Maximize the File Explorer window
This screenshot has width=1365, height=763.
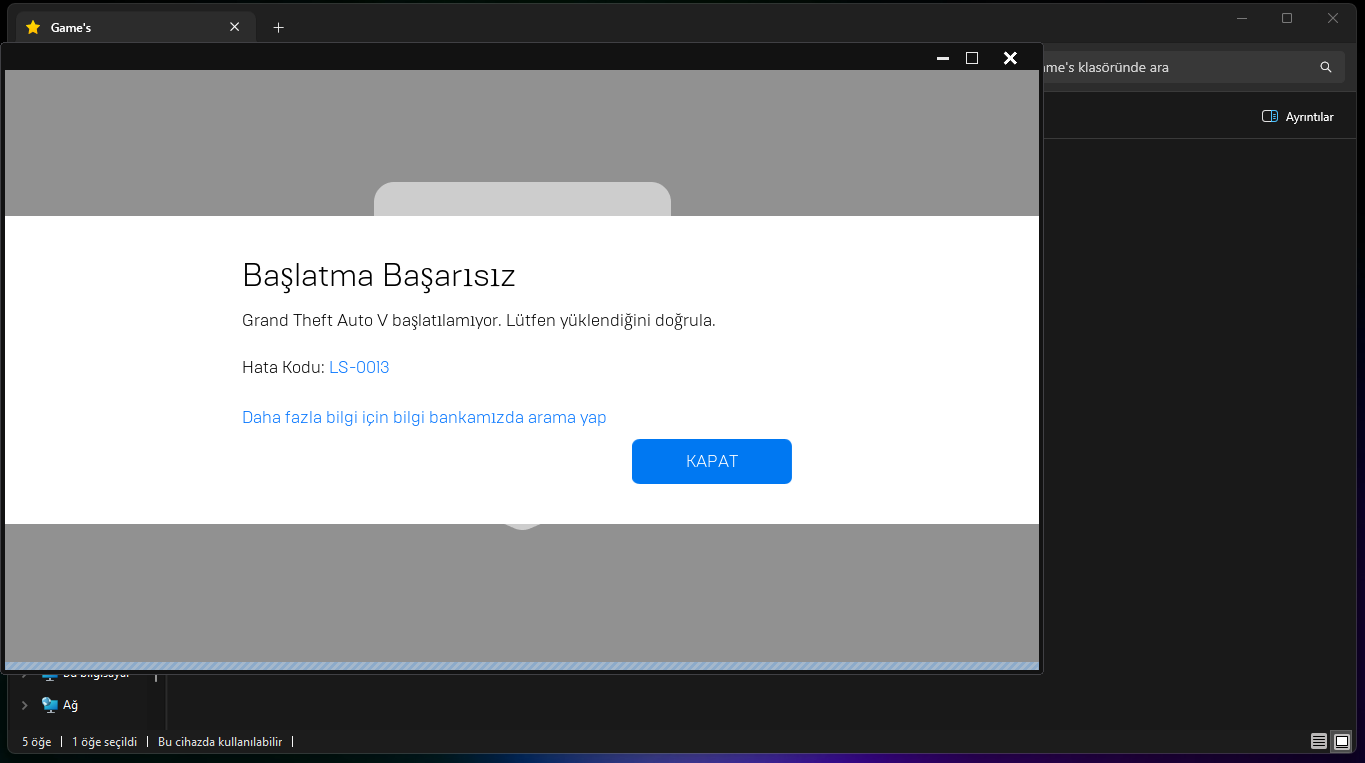tap(1287, 18)
